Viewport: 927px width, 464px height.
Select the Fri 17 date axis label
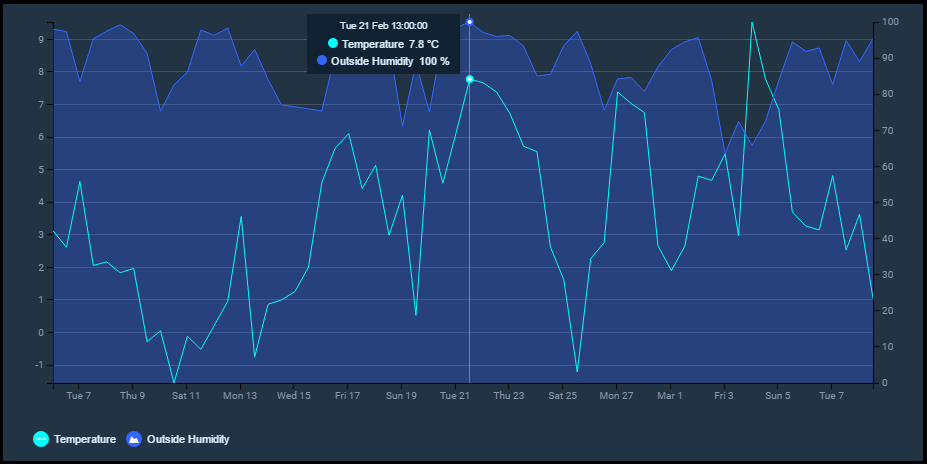[x=347, y=396]
